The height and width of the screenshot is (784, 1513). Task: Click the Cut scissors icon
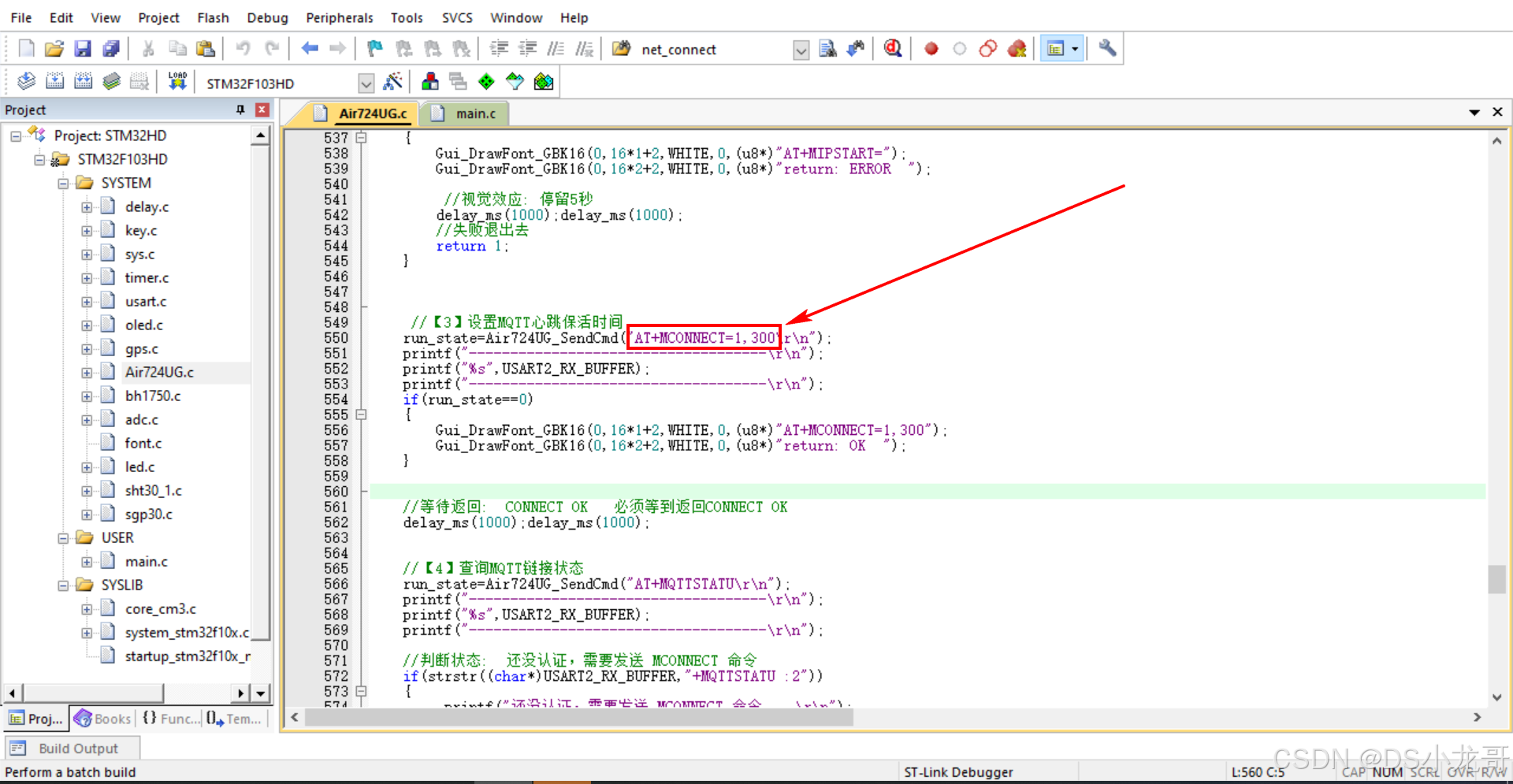[x=148, y=49]
